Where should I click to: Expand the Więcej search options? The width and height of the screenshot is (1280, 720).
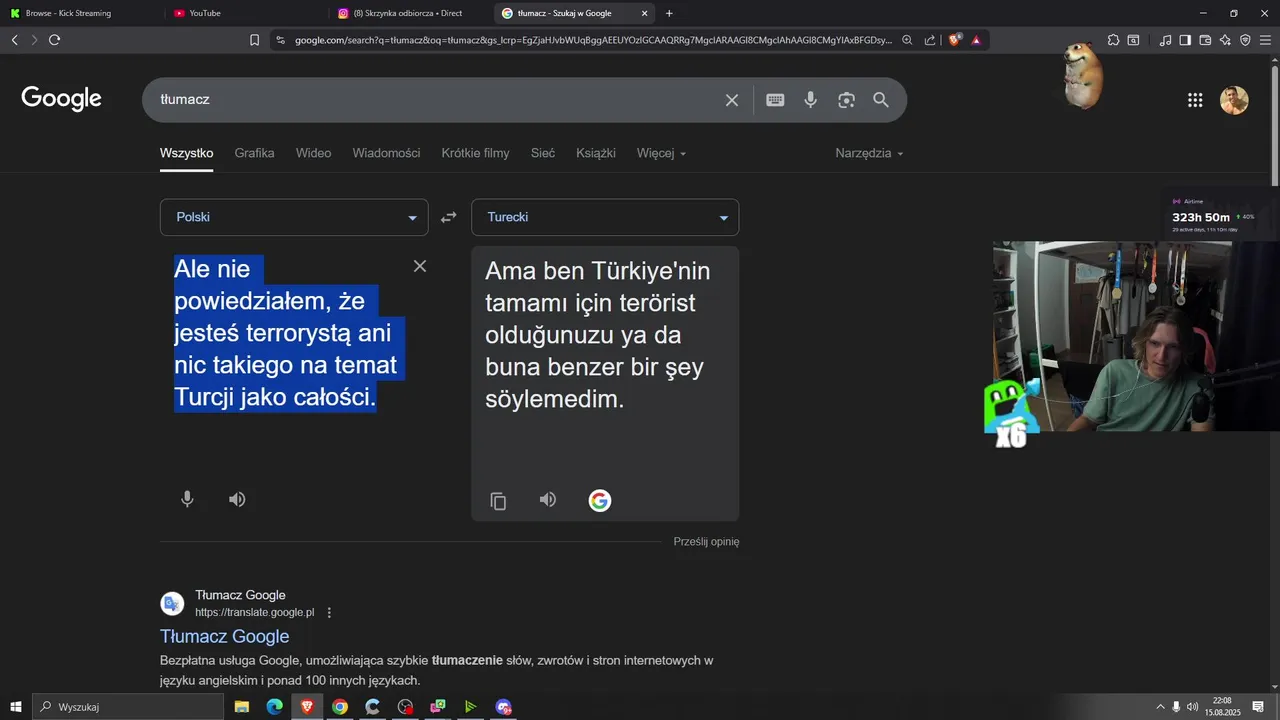pos(662,153)
